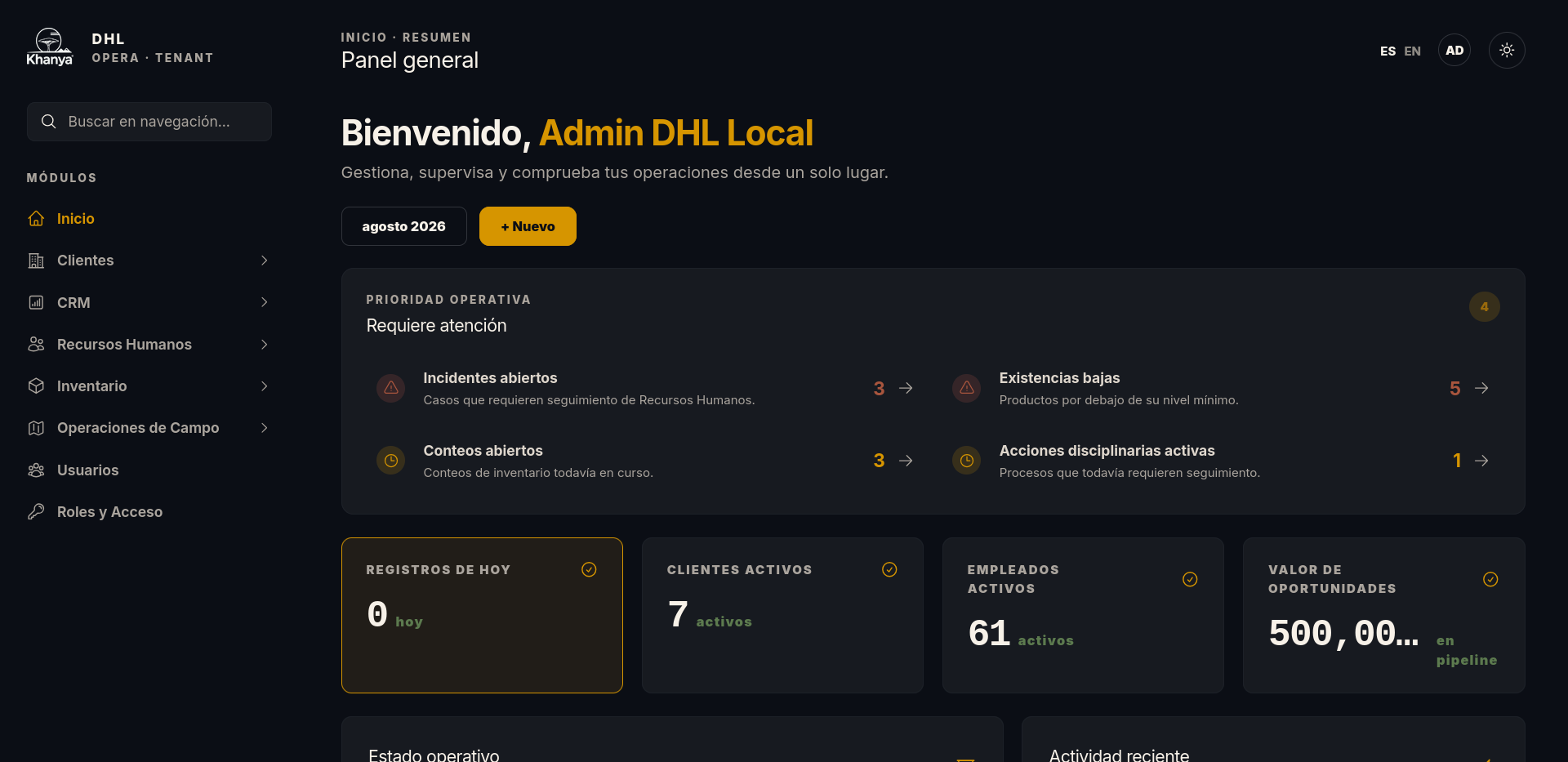Open the agosto 2026 period selector
This screenshot has height=762, width=1568.
(x=403, y=226)
